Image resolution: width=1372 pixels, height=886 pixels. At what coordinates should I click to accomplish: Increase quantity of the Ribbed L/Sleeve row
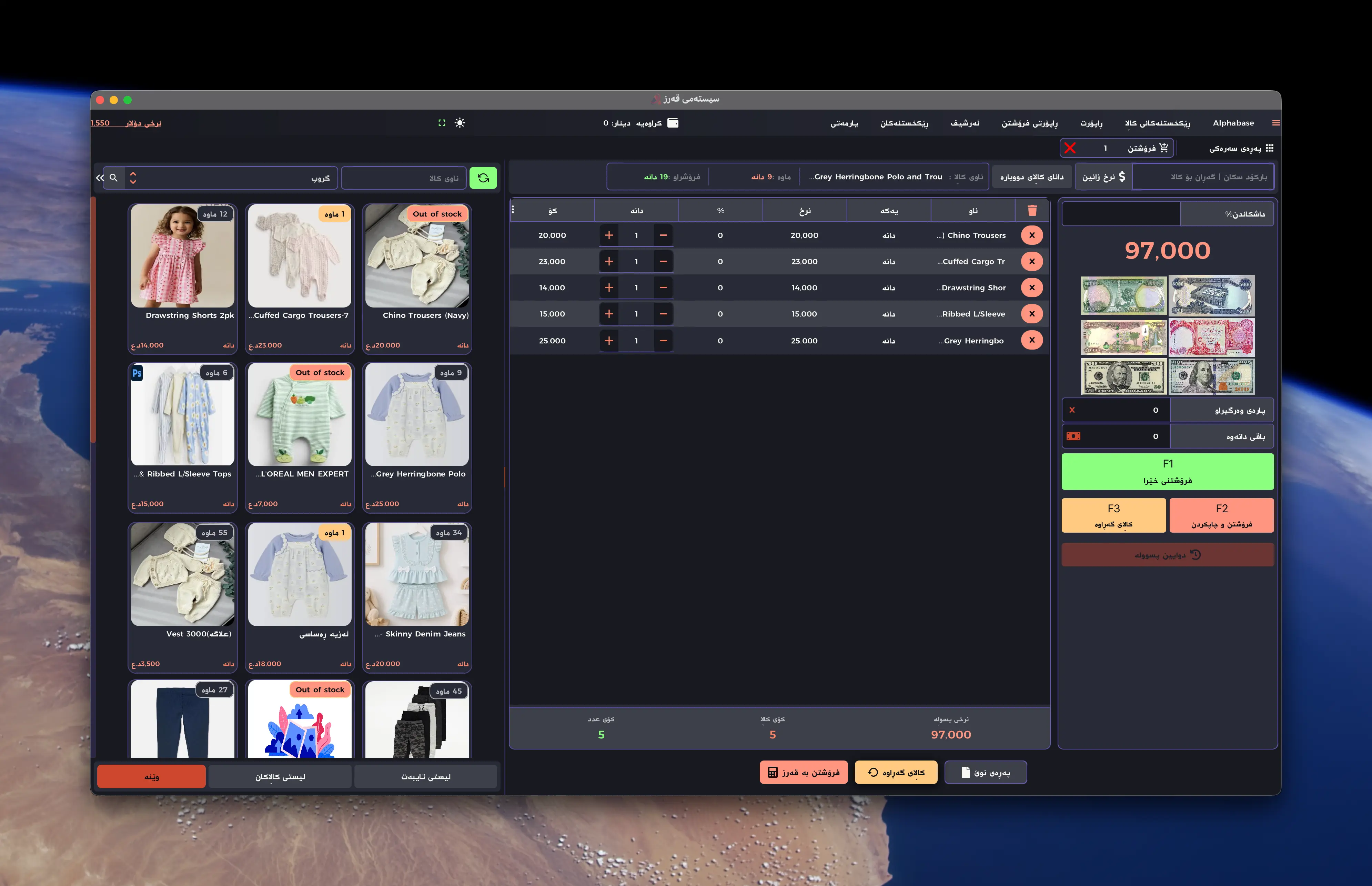pos(609,314)
